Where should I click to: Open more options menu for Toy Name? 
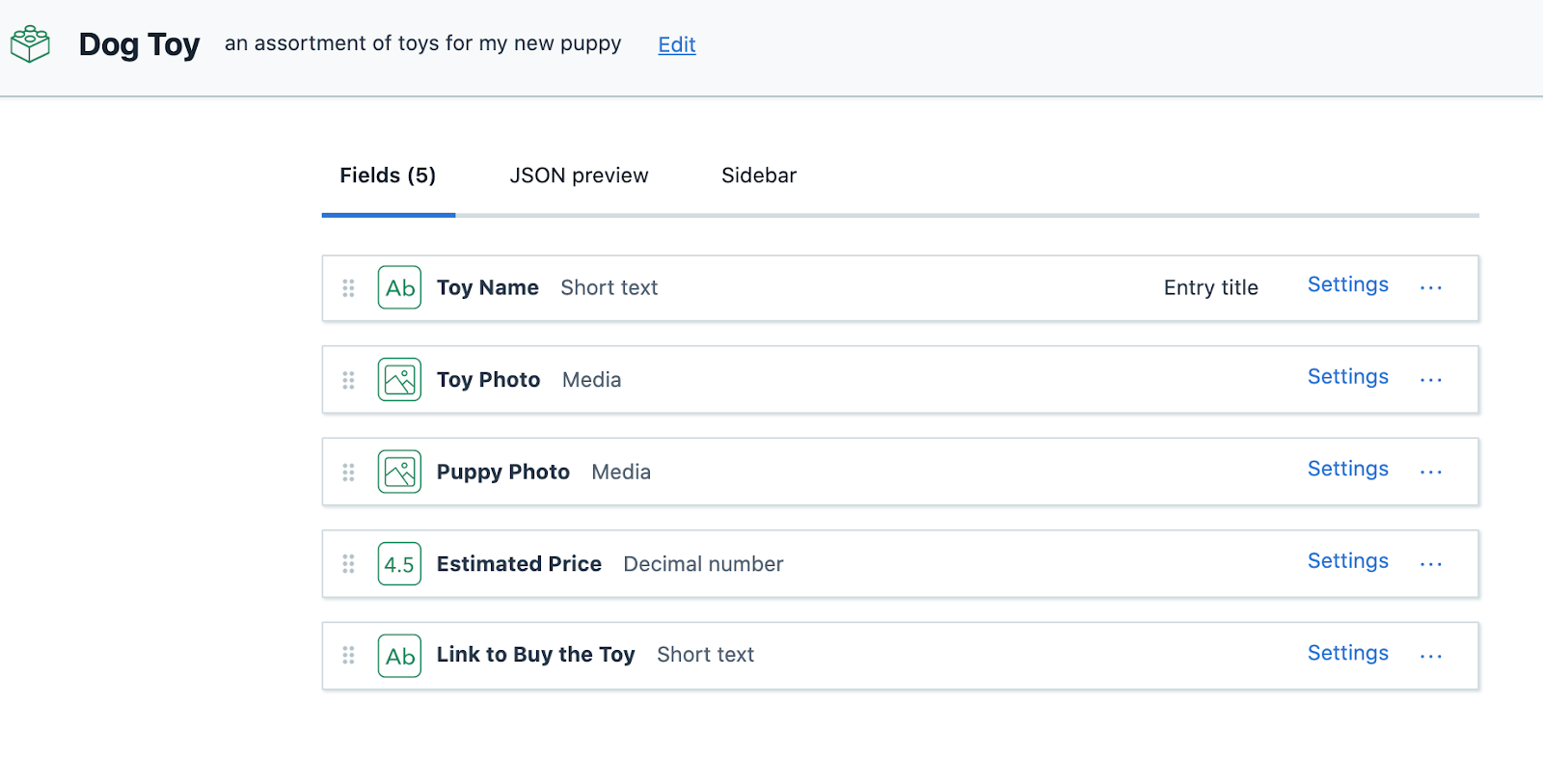(x=1431, y=287)
